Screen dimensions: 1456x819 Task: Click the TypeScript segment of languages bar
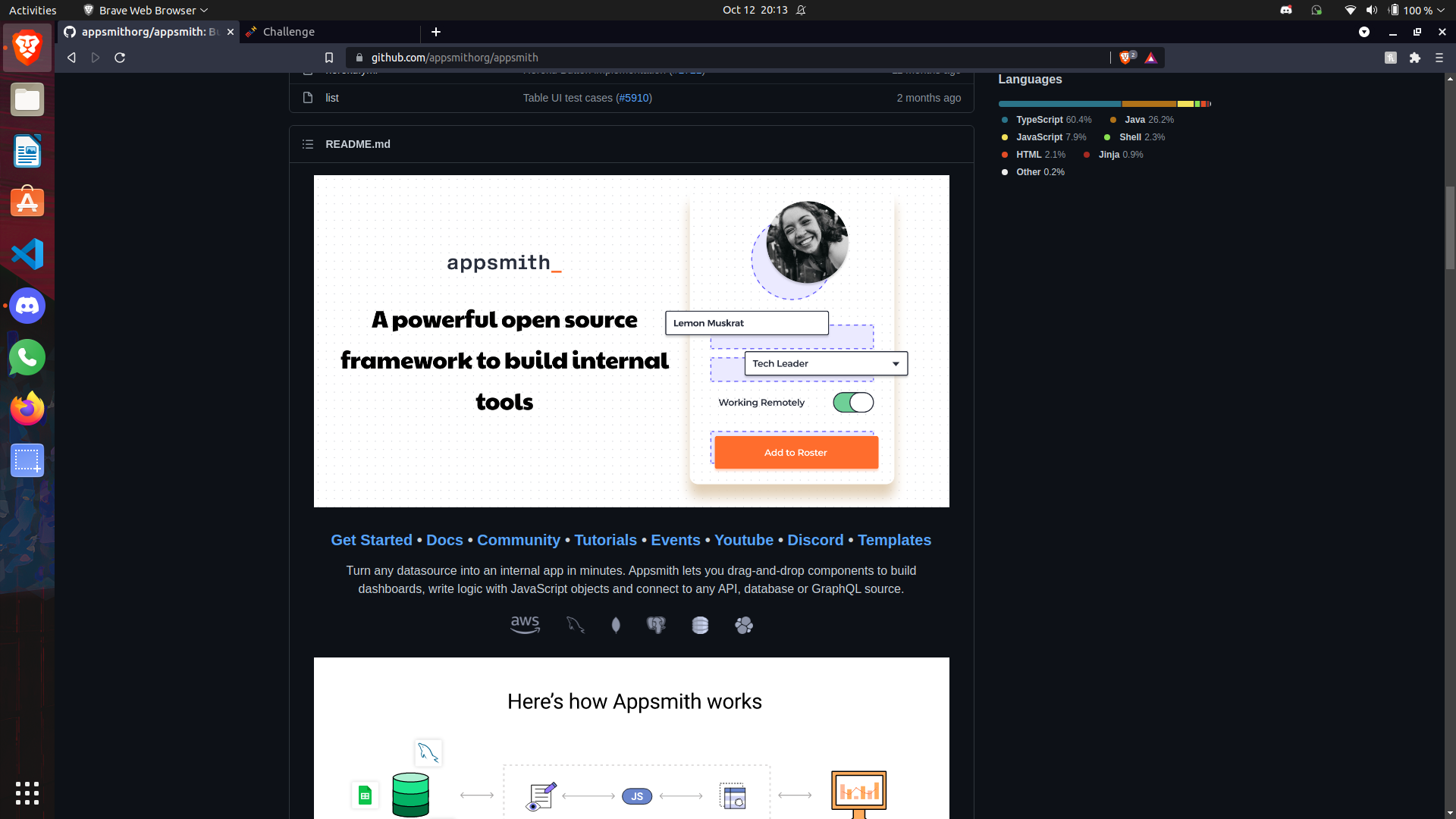tap(1059, 104)
